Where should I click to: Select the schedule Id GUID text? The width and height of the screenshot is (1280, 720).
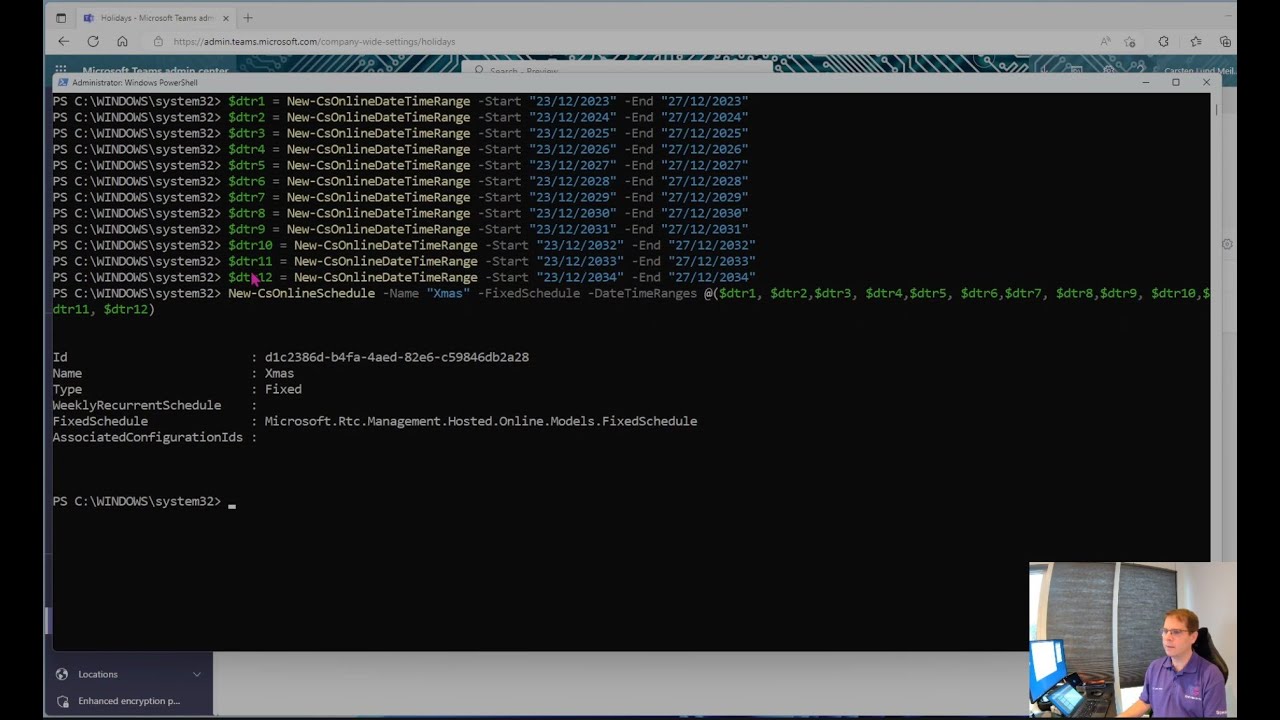[397, 357]
